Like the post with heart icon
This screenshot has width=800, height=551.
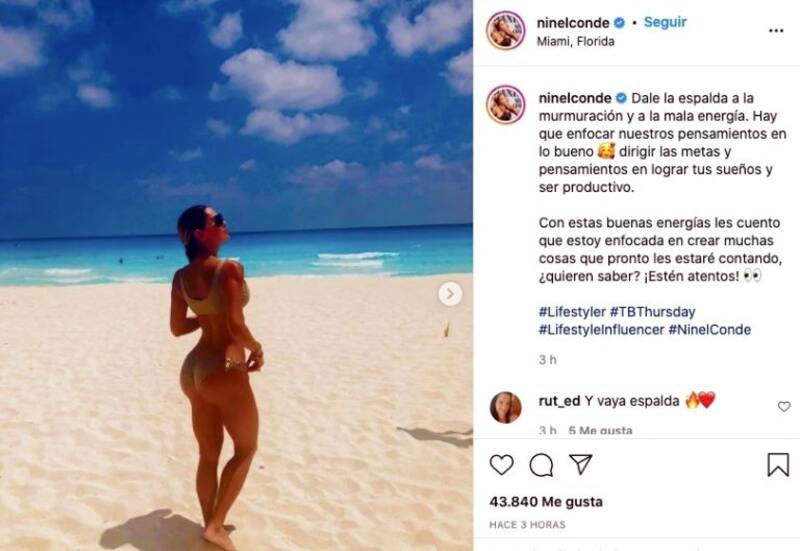pyautogui.click(x=502, y=465)
